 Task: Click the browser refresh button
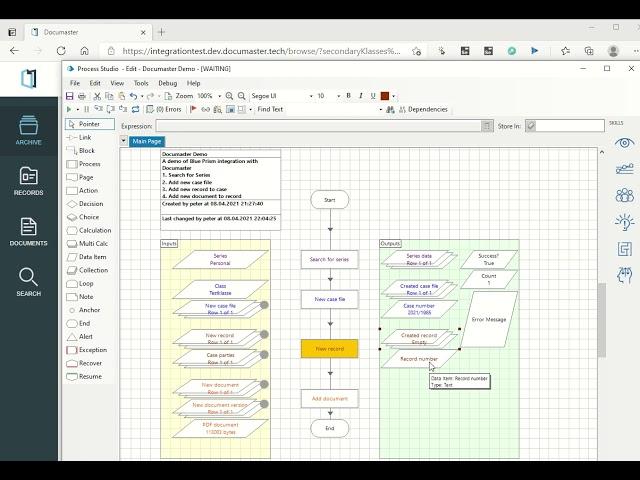click(61, 51)
